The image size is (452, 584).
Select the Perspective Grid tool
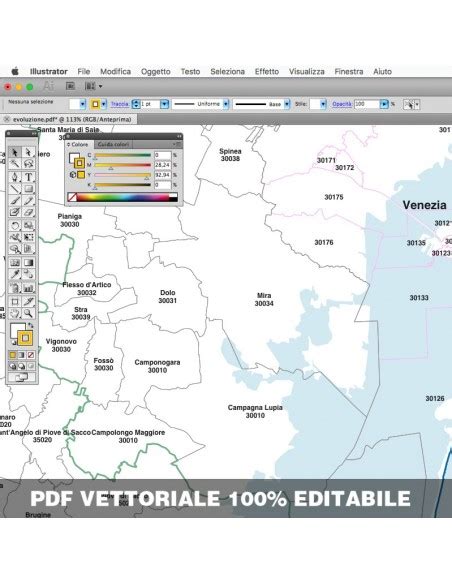coord(28,248)
